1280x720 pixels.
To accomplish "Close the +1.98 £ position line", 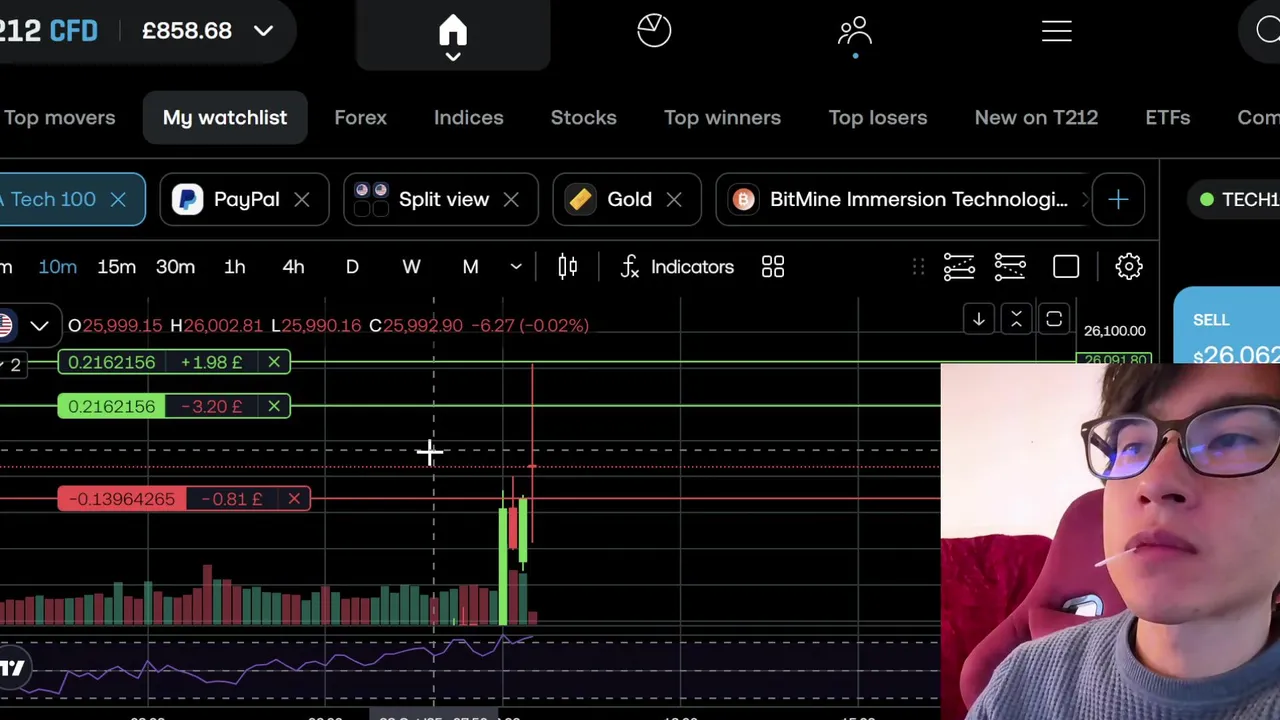I will pos(274,362).
